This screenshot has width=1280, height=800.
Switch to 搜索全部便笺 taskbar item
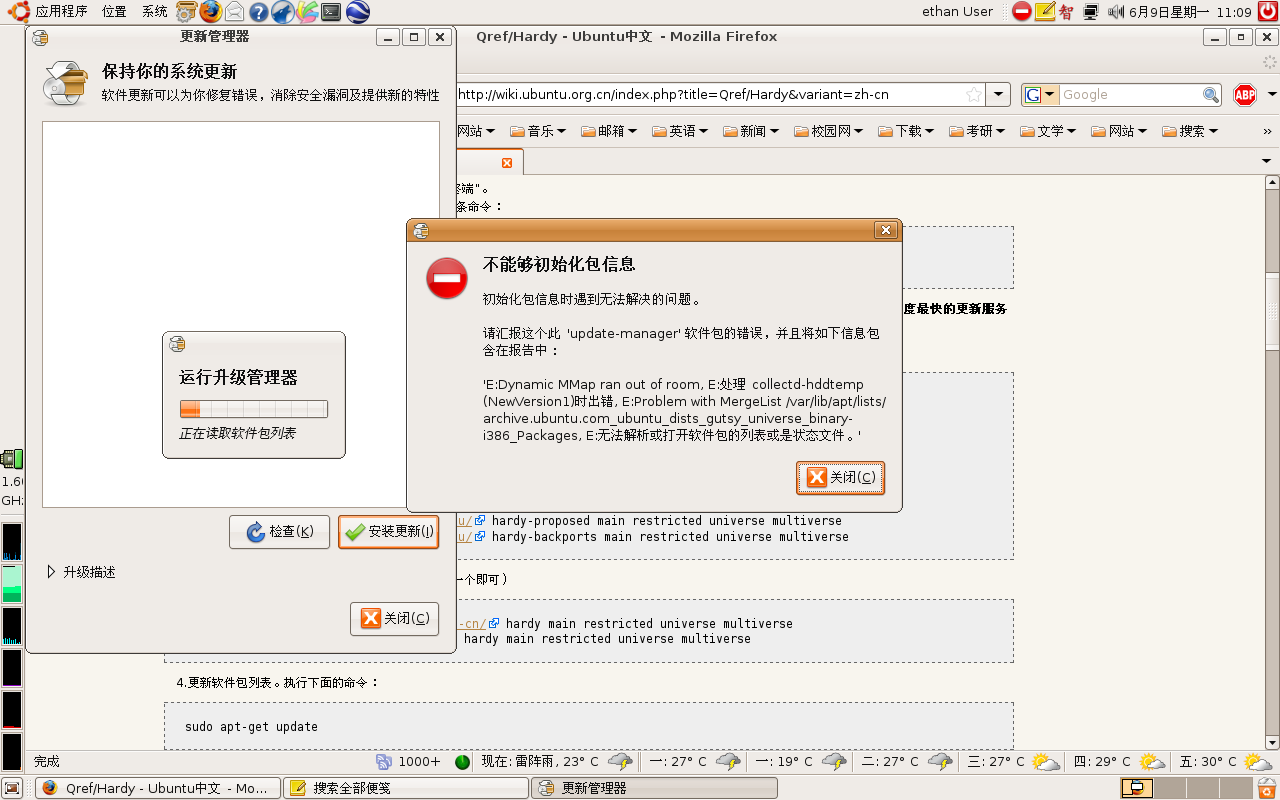406,788
